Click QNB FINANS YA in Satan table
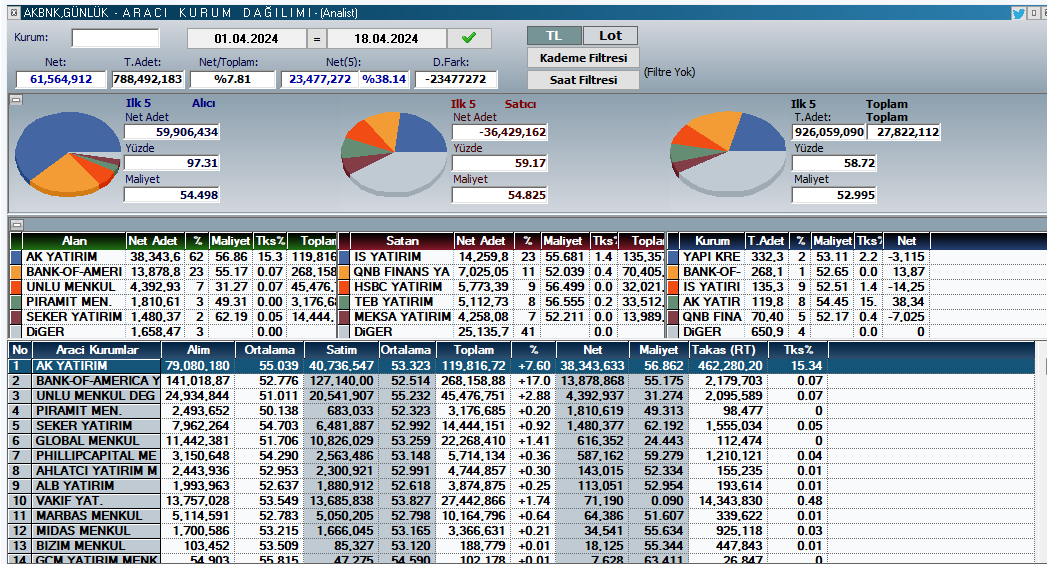 click(402, 272)
